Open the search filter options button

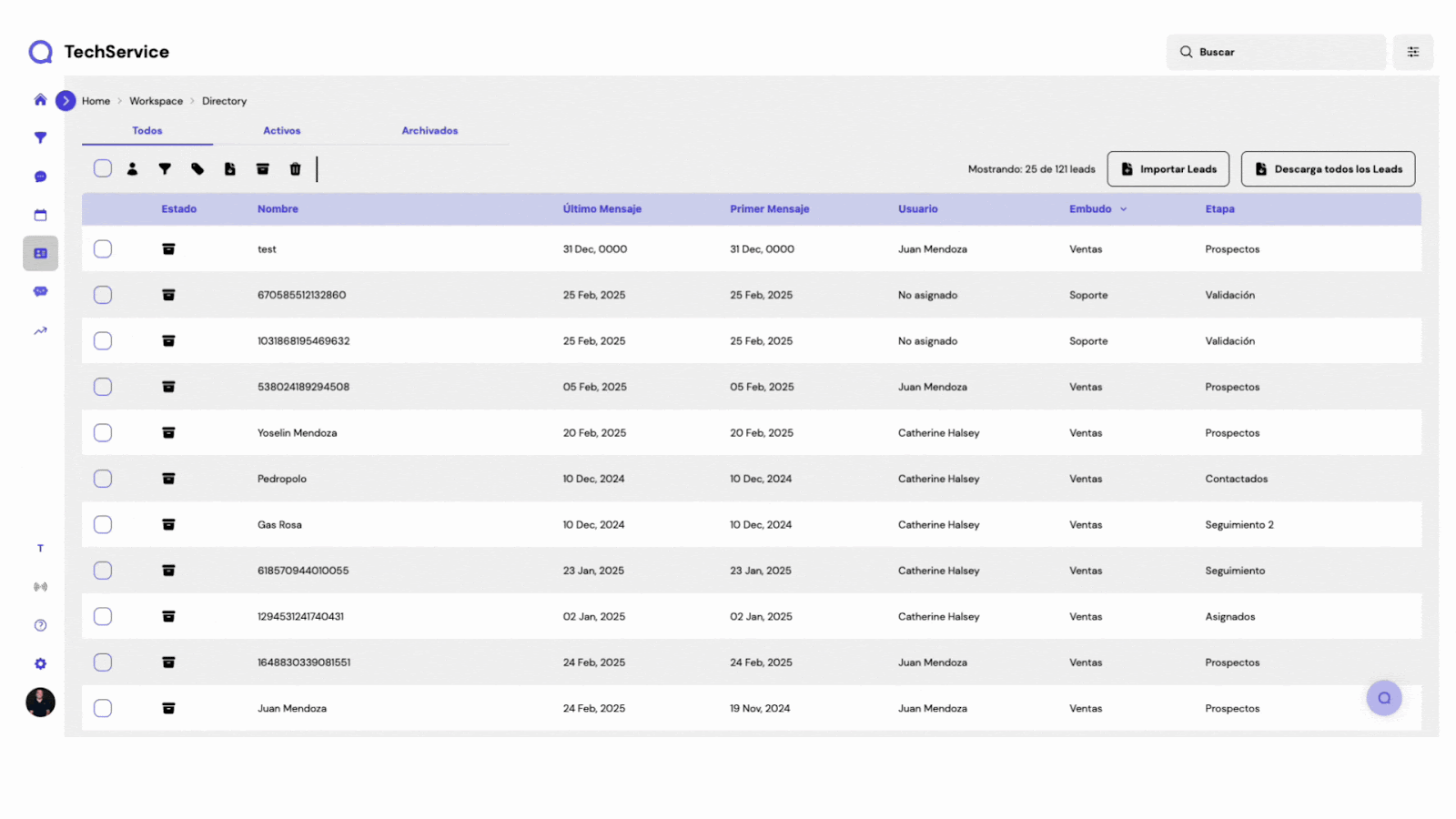click(1412, 53)
